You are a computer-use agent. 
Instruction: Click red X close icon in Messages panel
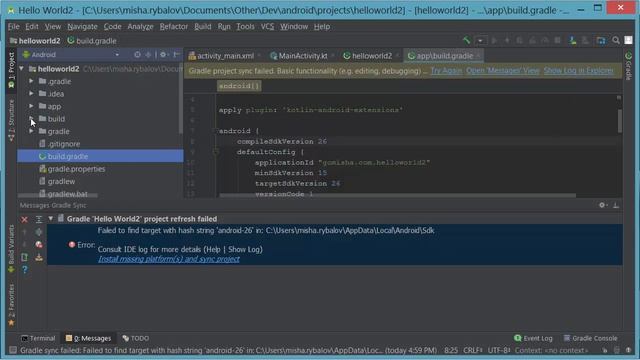click(24, 220)
